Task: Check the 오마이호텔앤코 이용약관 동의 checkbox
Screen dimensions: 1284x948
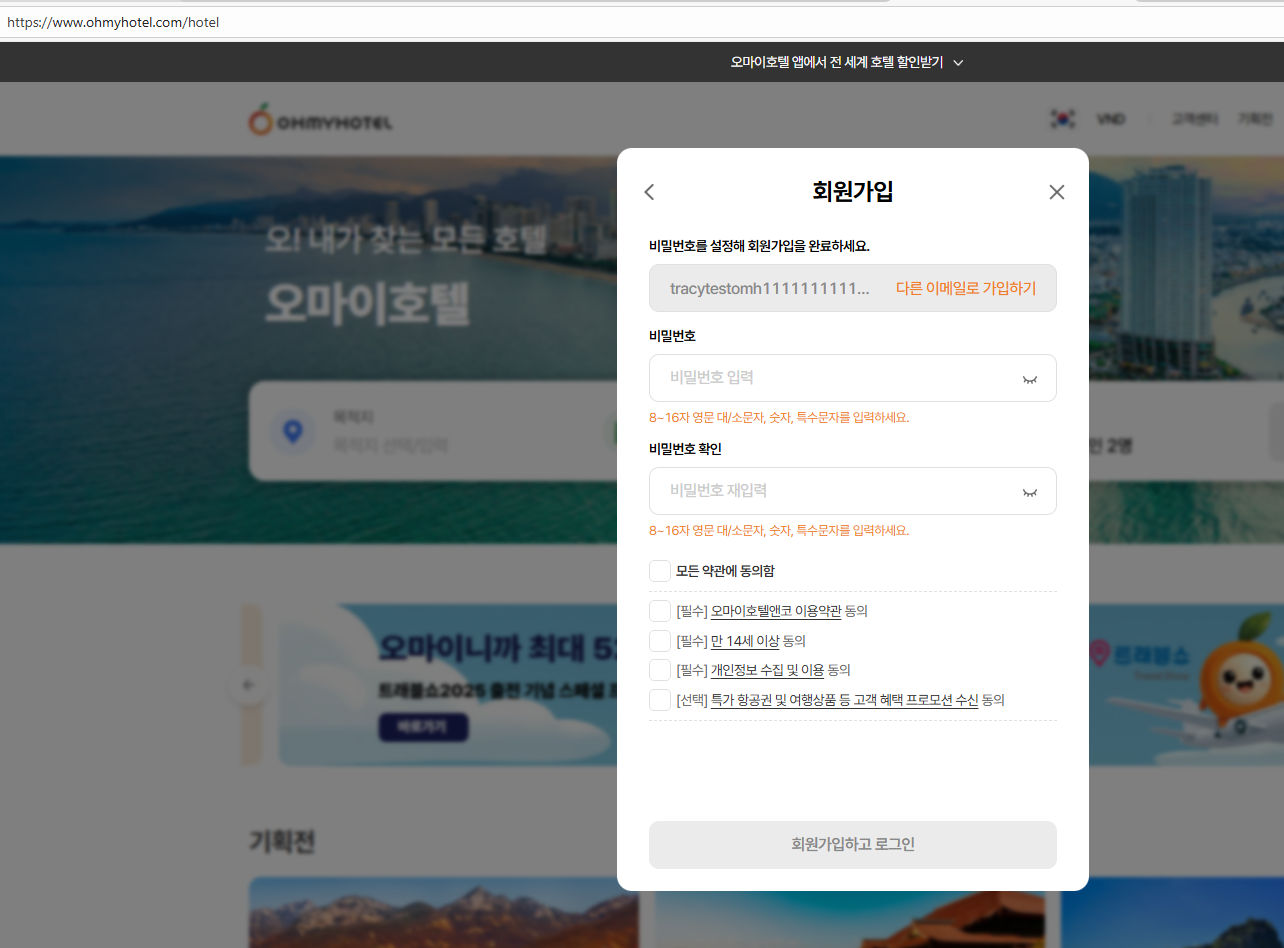Action: point(660,611)
